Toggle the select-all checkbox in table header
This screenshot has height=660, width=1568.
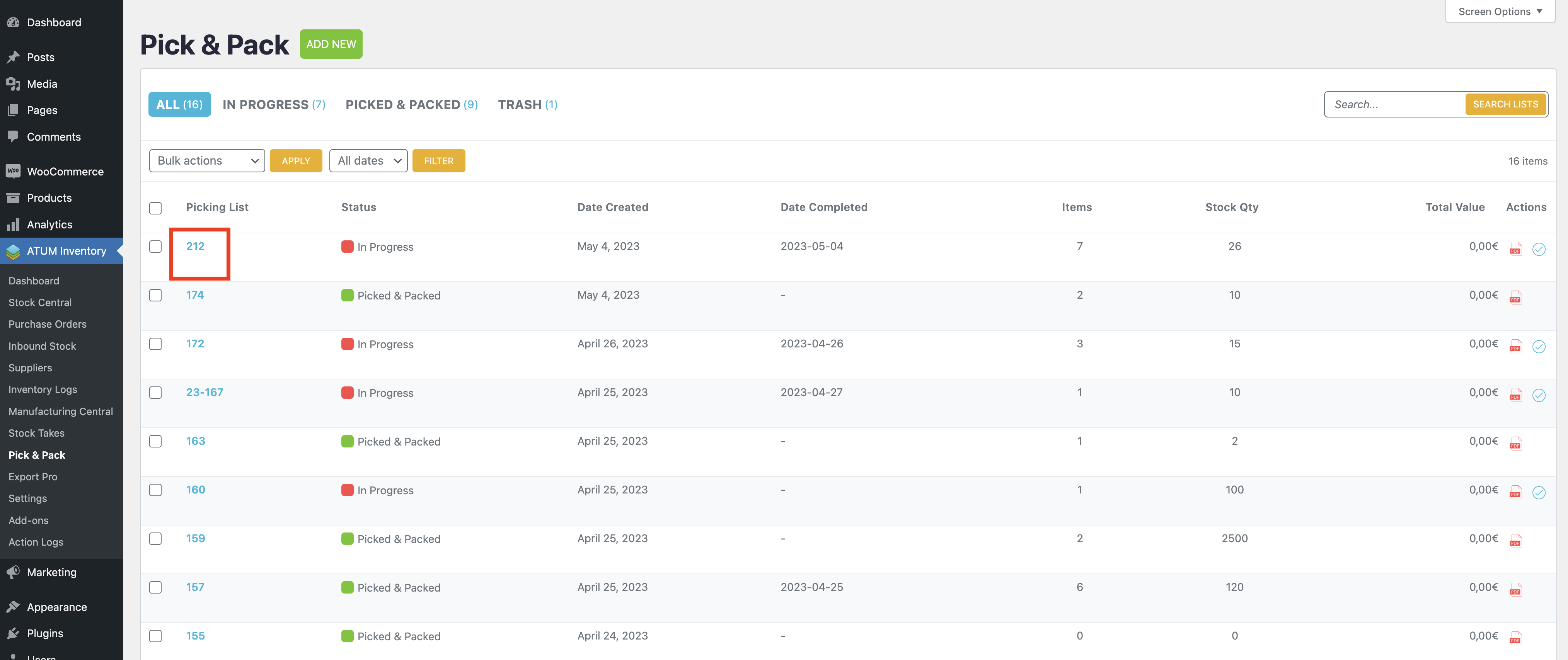pyautogui.click(x=155, y=208)
